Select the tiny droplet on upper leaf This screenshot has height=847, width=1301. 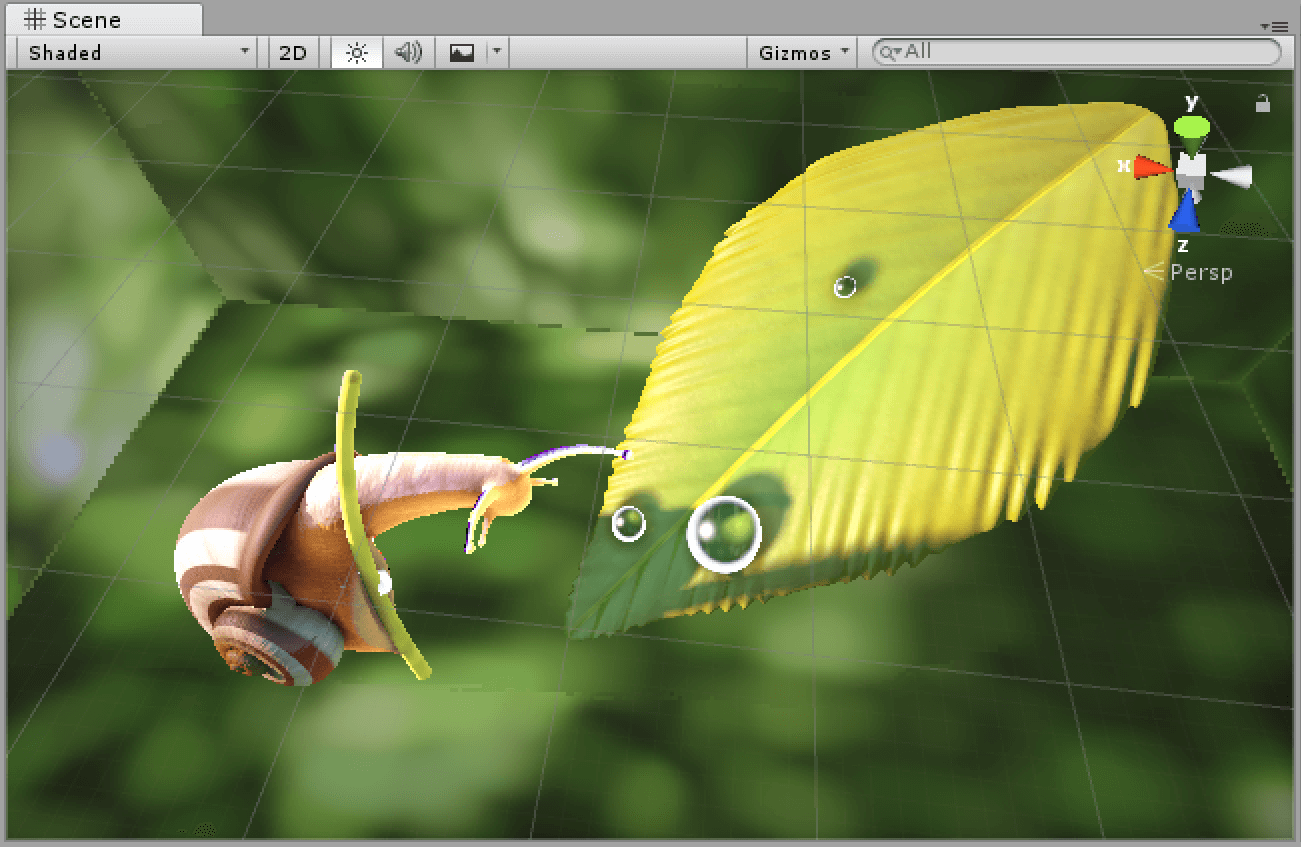(x=845, y=287)
